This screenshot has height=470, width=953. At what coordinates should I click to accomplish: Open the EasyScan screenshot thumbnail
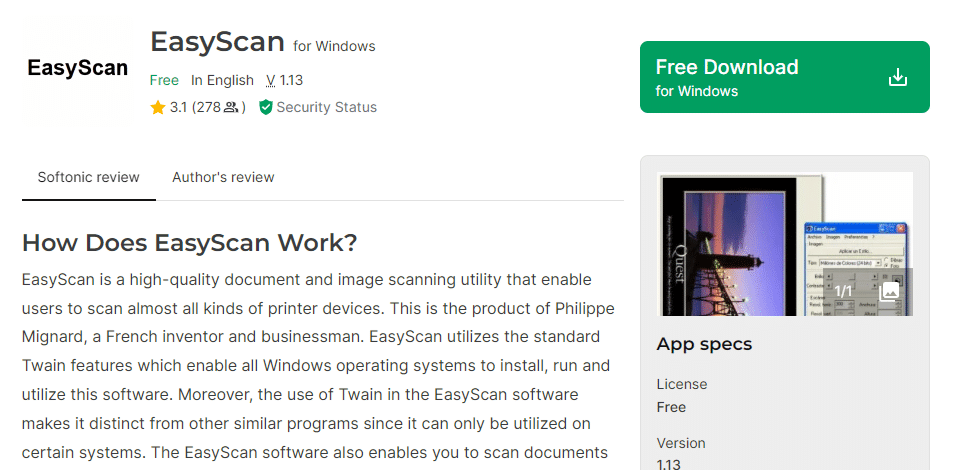(x=785, y=244)
